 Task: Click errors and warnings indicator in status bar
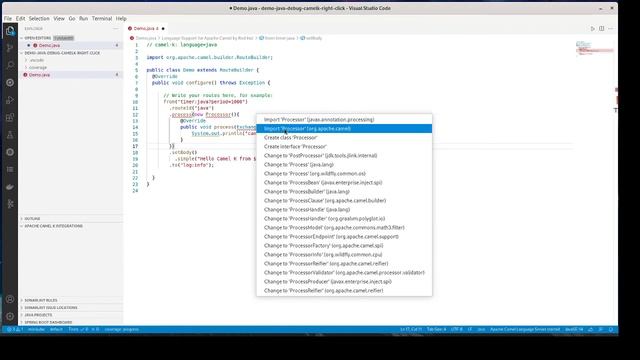click(x=15, y=329)
